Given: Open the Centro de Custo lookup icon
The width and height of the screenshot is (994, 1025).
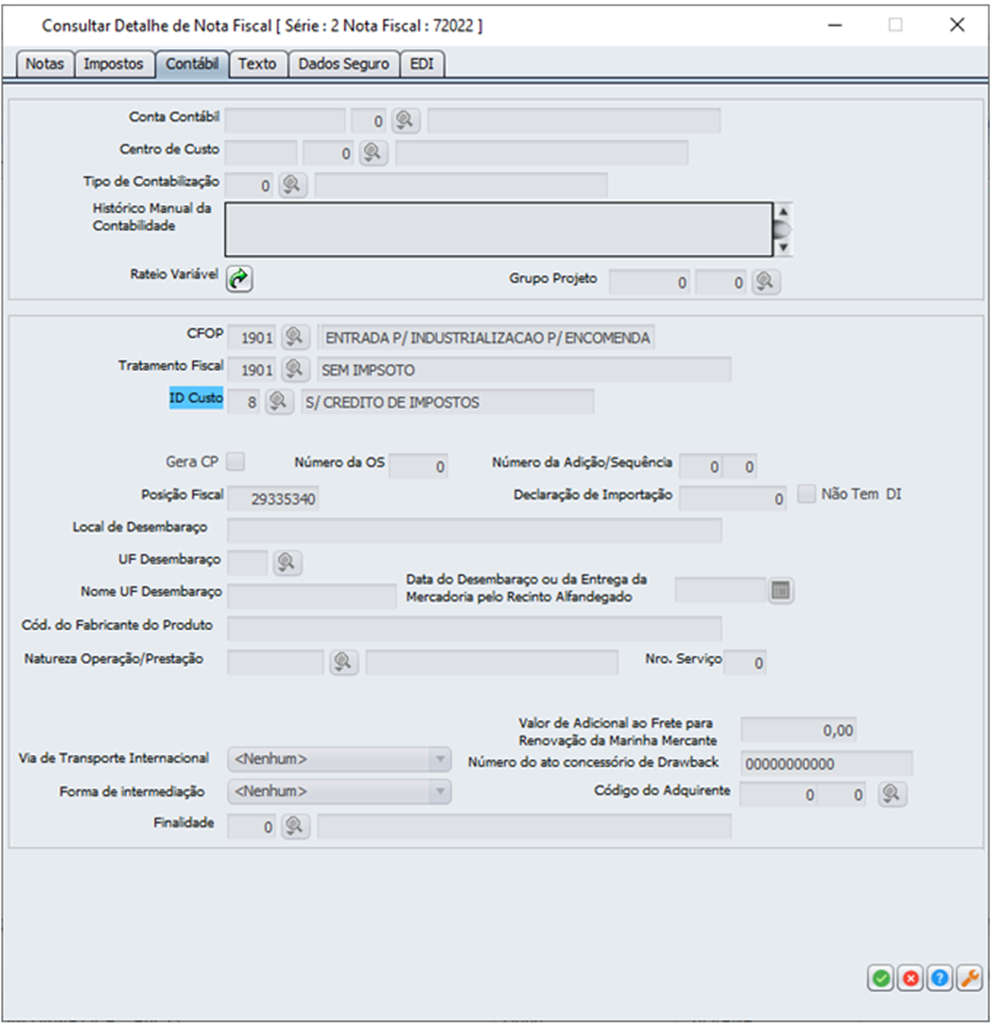Looking at the screenshot, I should 372,153.
